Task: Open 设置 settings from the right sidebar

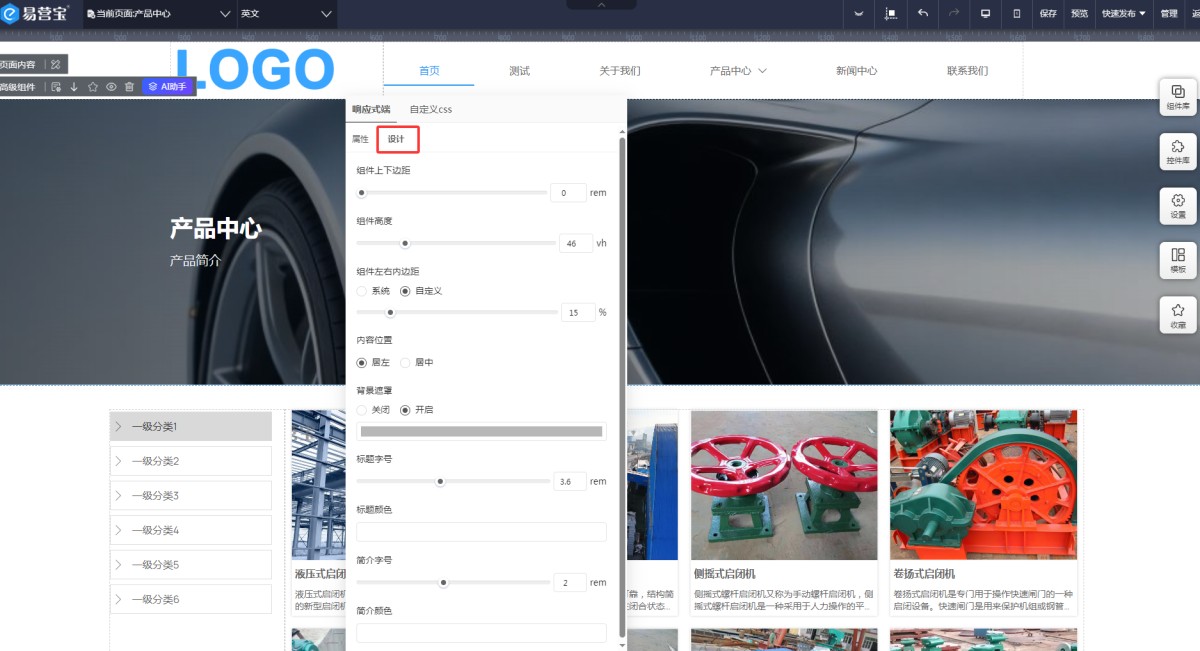Action: tap(1178, 206)
